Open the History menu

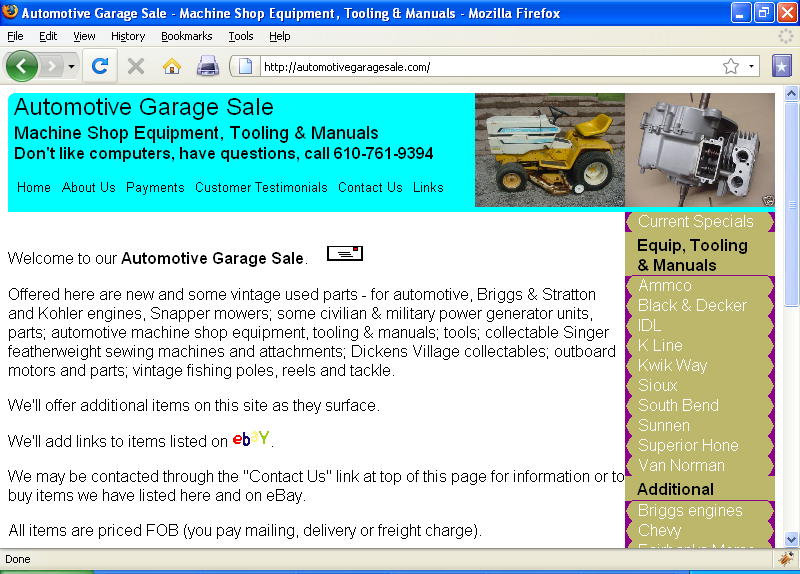[x=128, y=36]
